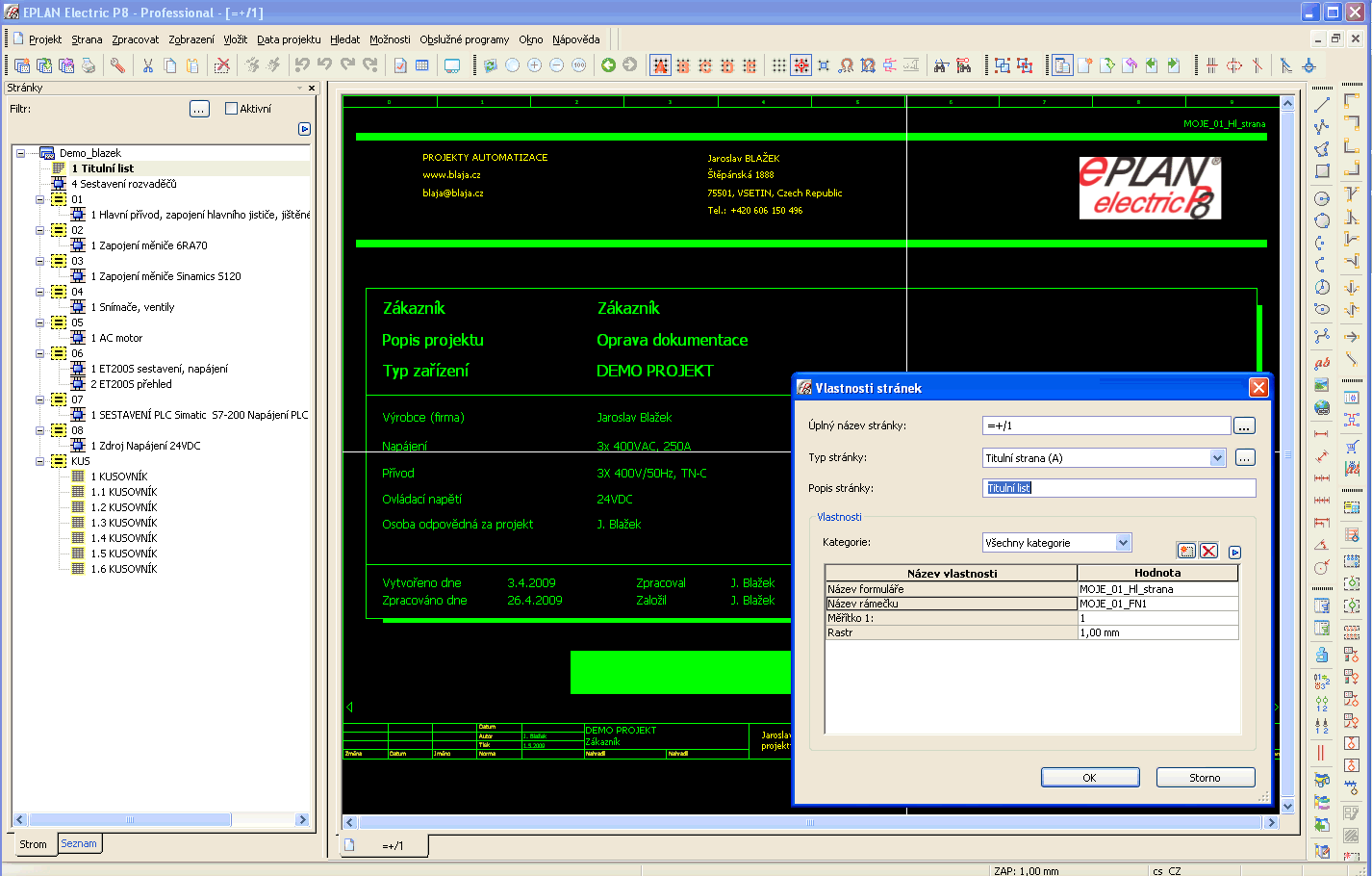Expand the Stránky panel filter arrow button
This screenshot has height=876, width=1372.
click(x=305, y=129)
